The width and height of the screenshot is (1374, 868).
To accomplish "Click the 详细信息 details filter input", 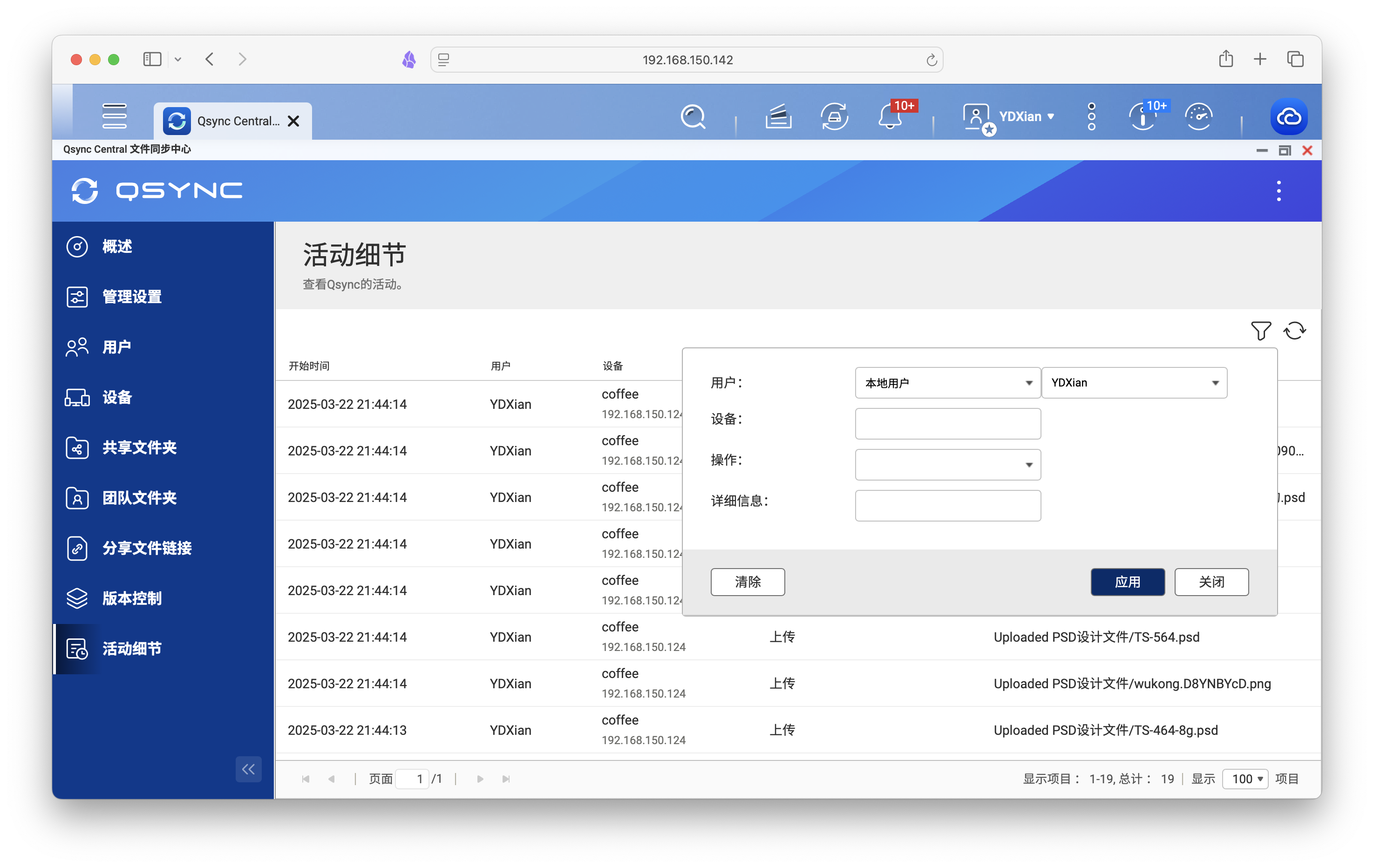I will click(947, 506).
